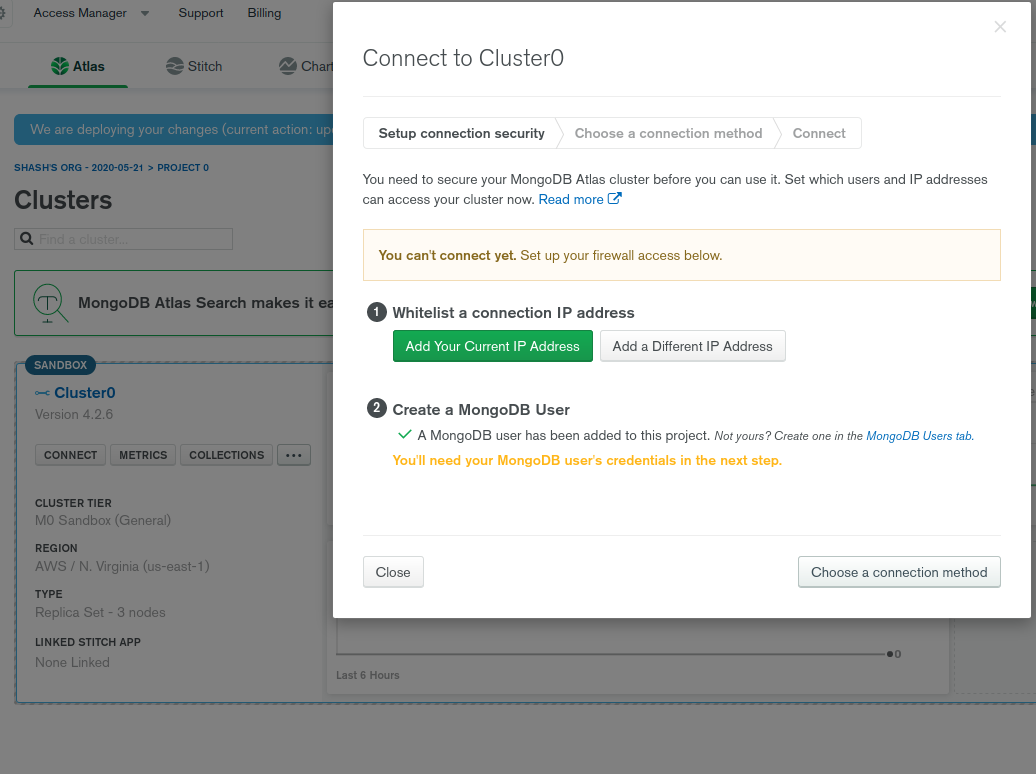Open the Billing menu item

(264, 13)
